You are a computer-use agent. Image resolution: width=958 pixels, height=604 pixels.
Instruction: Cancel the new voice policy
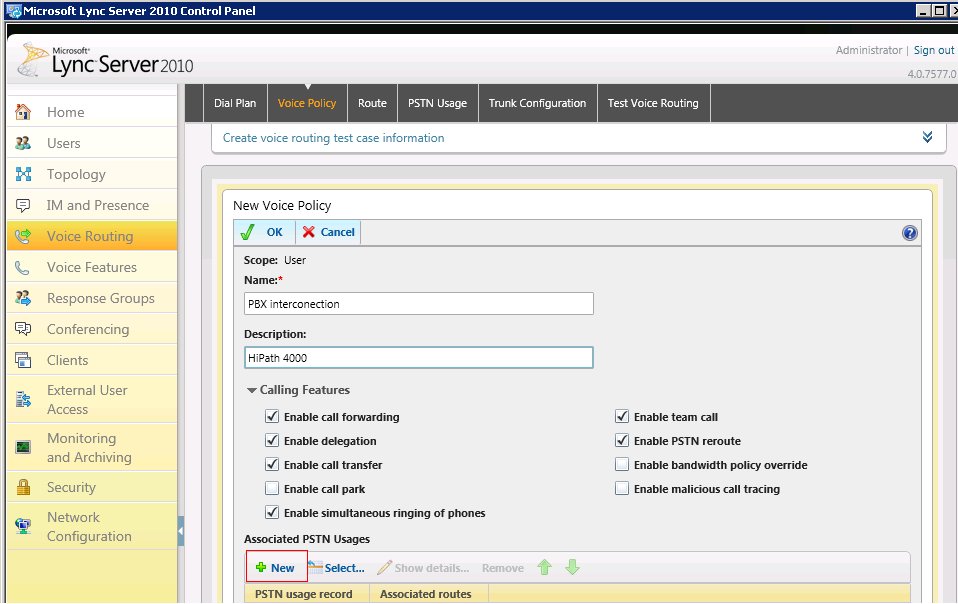[329, 232]
